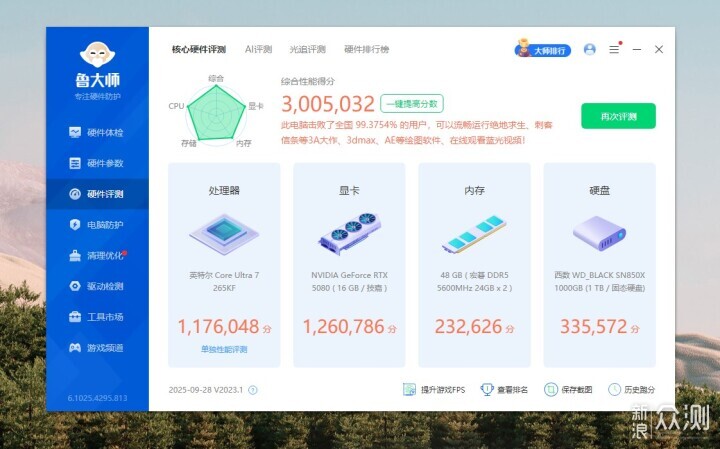The height and width of the screenshot is (449, 720).
Task: Open 清理优化 in the sidebar
Action: [x=97, y=256]
